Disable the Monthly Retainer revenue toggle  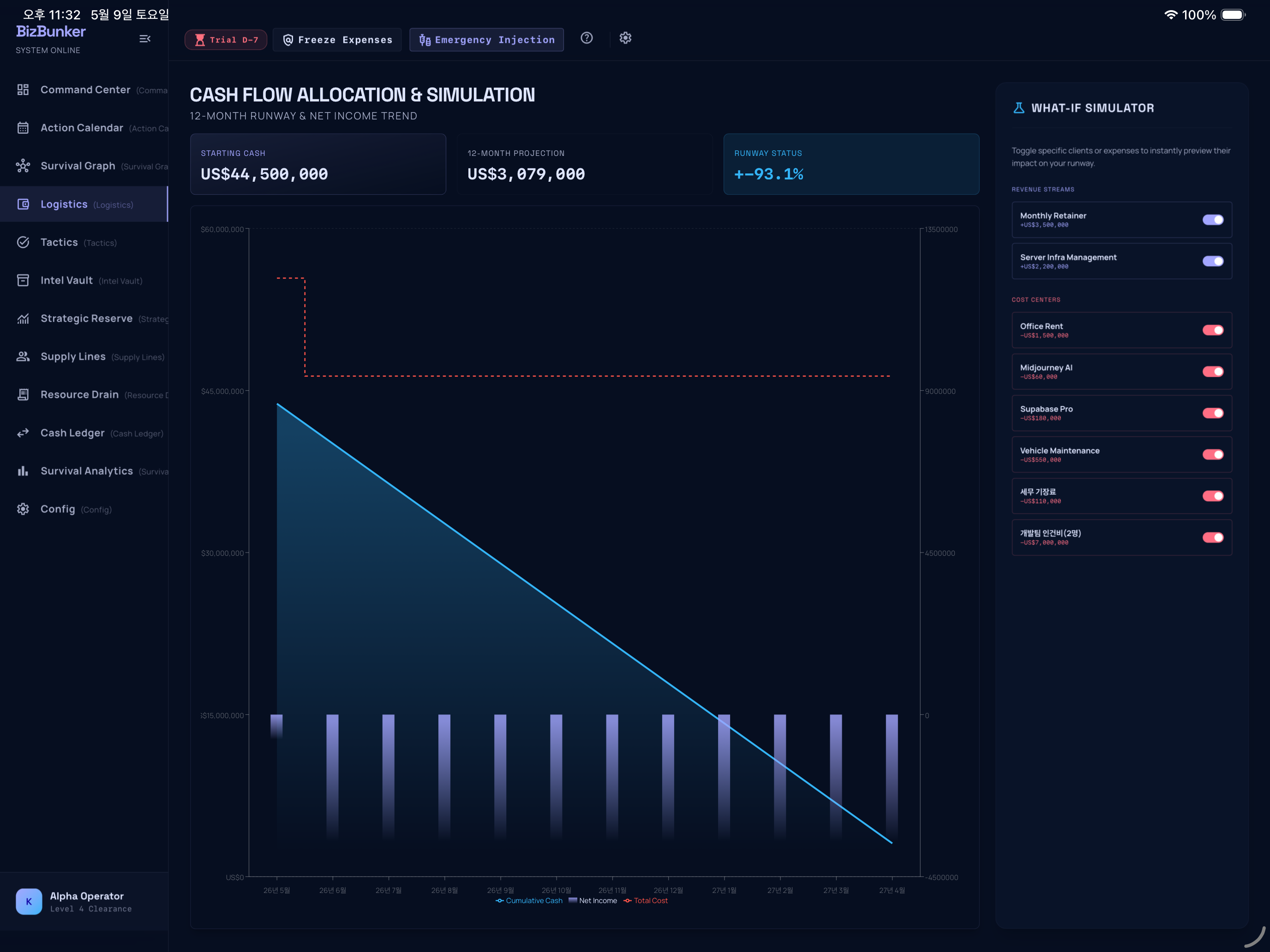[1213, 220]
